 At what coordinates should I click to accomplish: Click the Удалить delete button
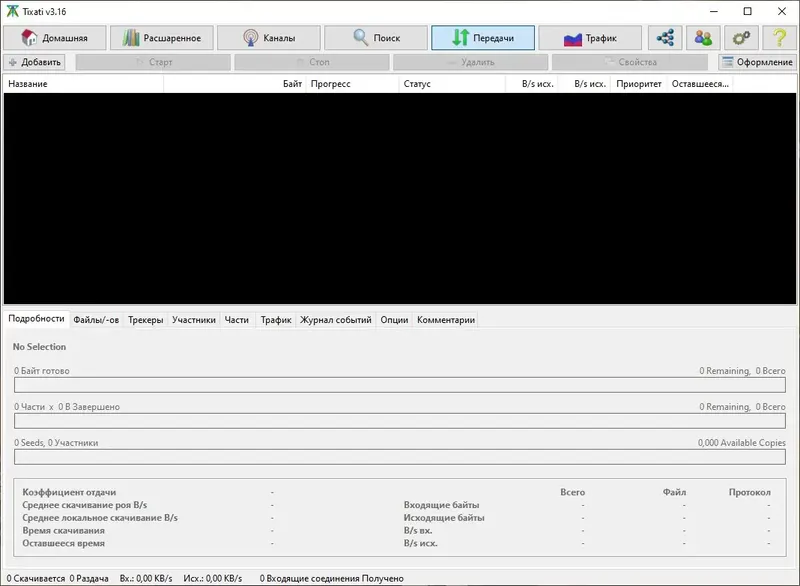[x=470, y=62]
